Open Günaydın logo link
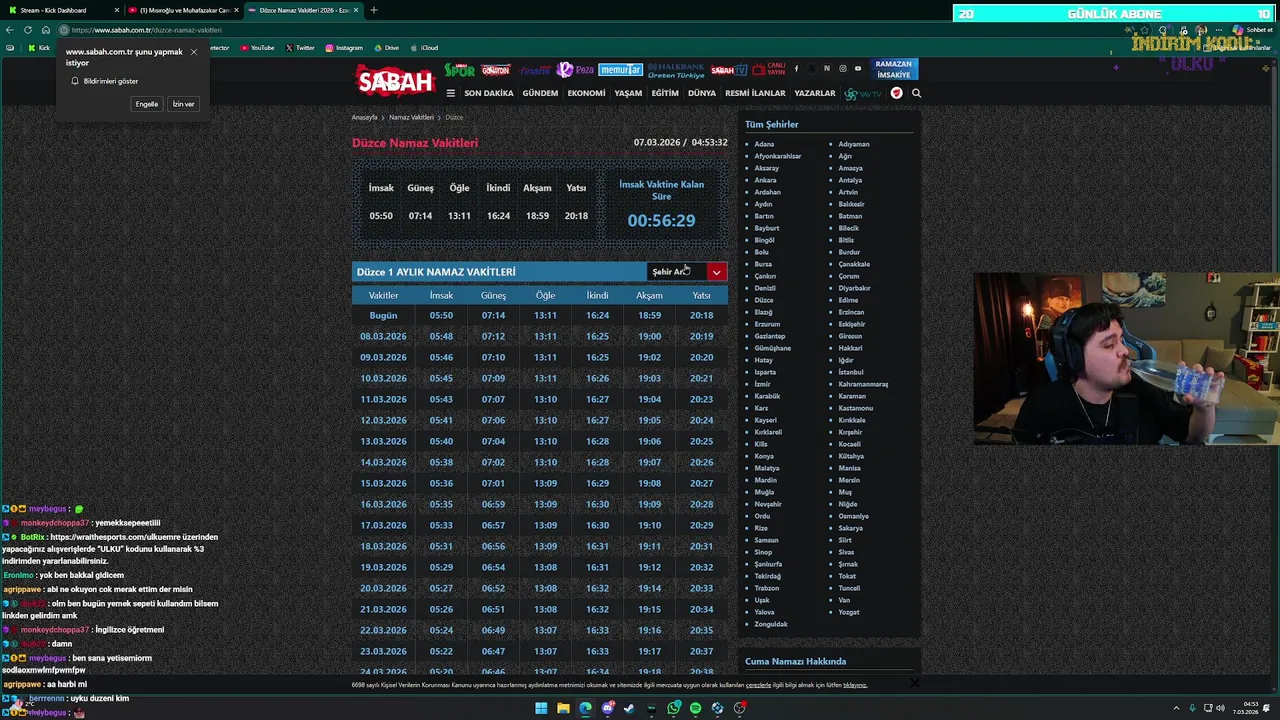The height and width of the screenshot is (720, 1280). click(x=495, y=70)
